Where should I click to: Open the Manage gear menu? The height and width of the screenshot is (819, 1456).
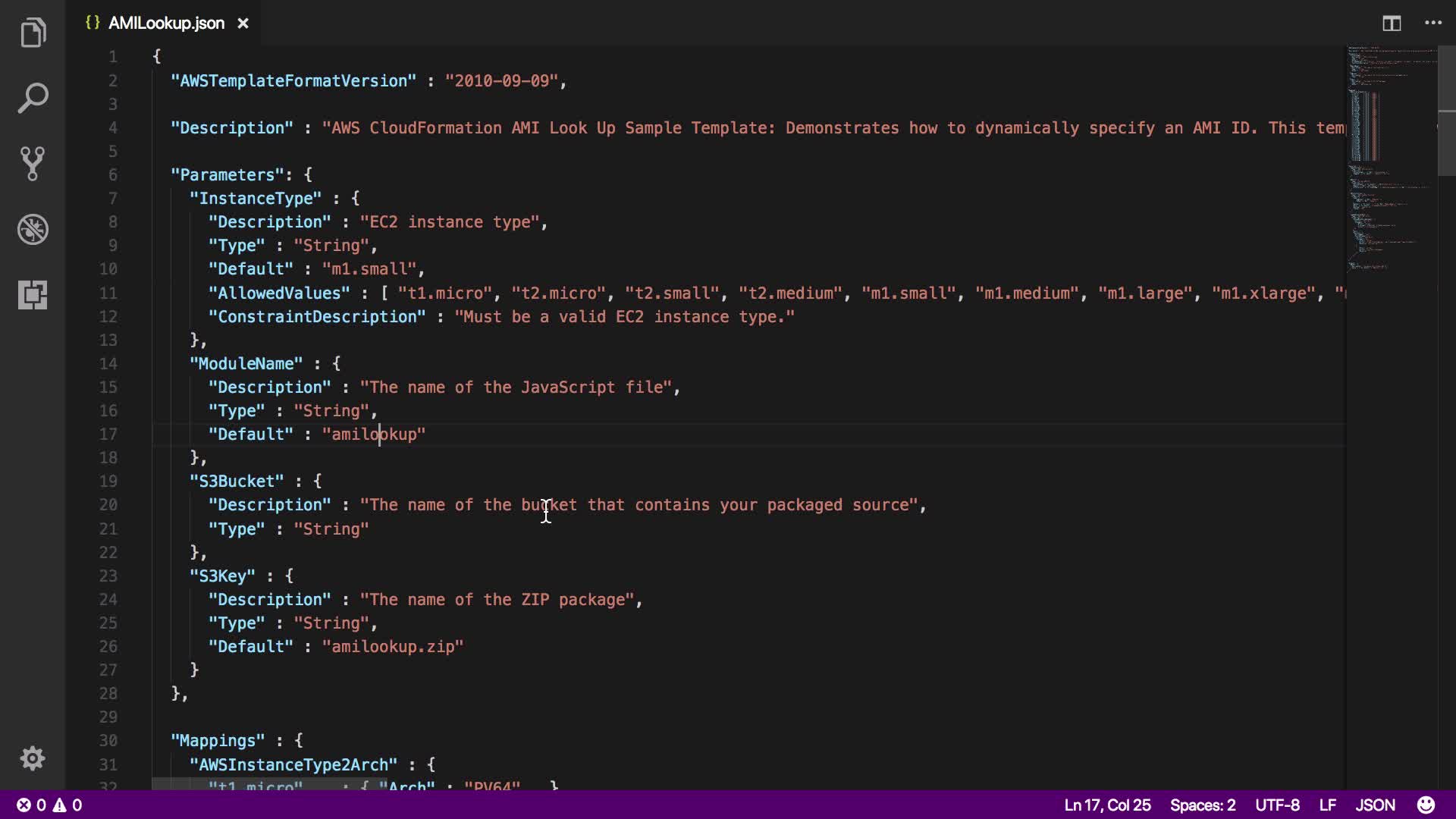pos(33,758)
